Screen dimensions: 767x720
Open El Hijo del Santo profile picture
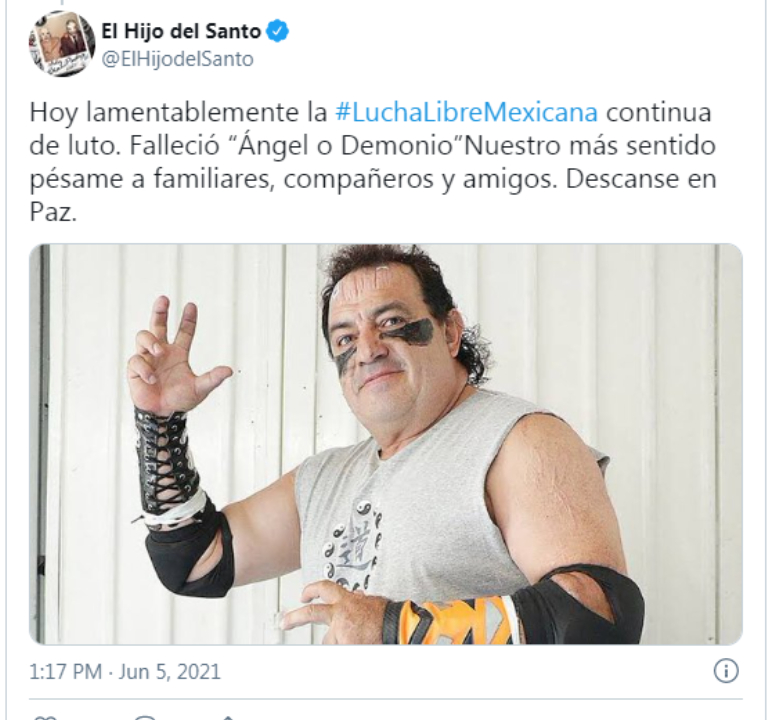point(62,44)
